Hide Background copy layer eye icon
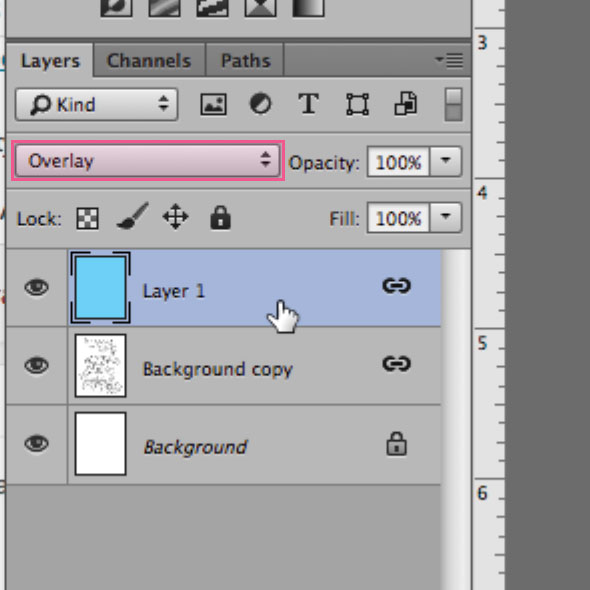This screenshot has width=590, height=590. [x=36, y=365]
